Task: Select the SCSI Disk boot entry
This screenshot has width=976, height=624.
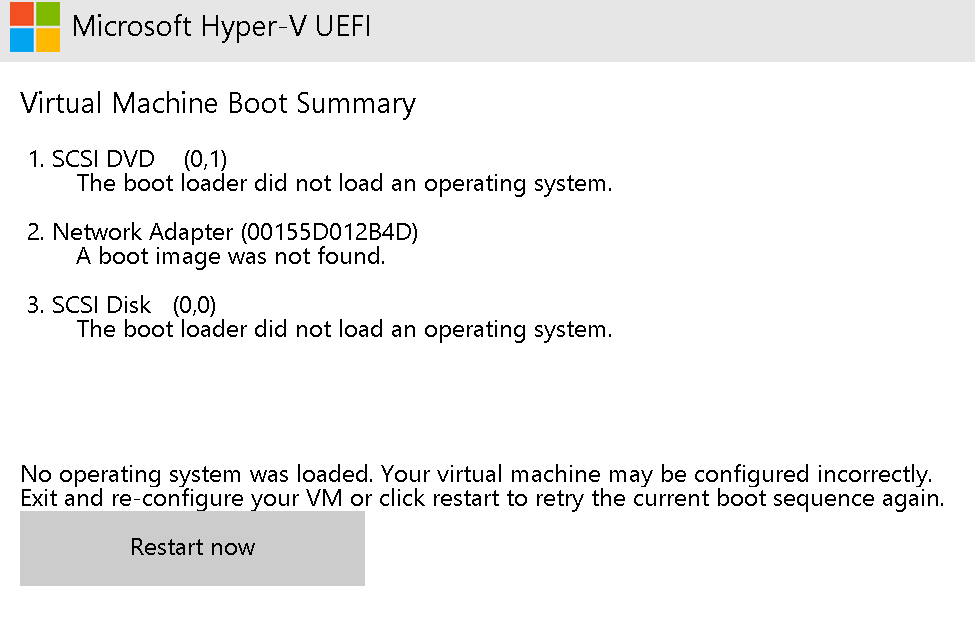Action: 122,305
